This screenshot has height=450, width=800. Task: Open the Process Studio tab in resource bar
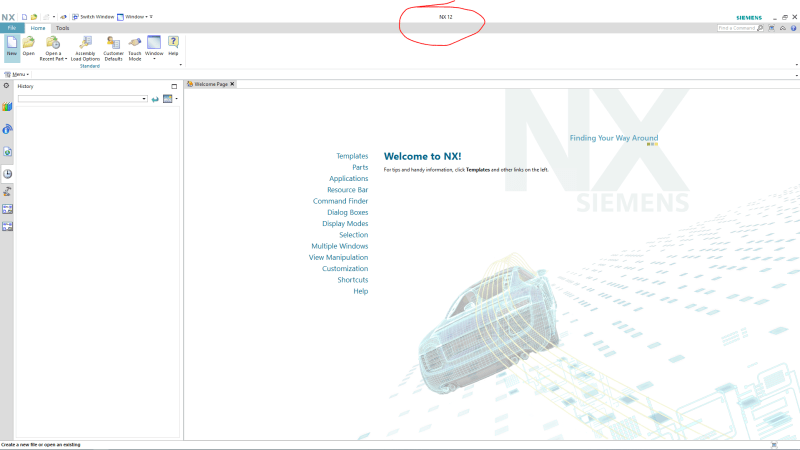[x=7, y=191]
